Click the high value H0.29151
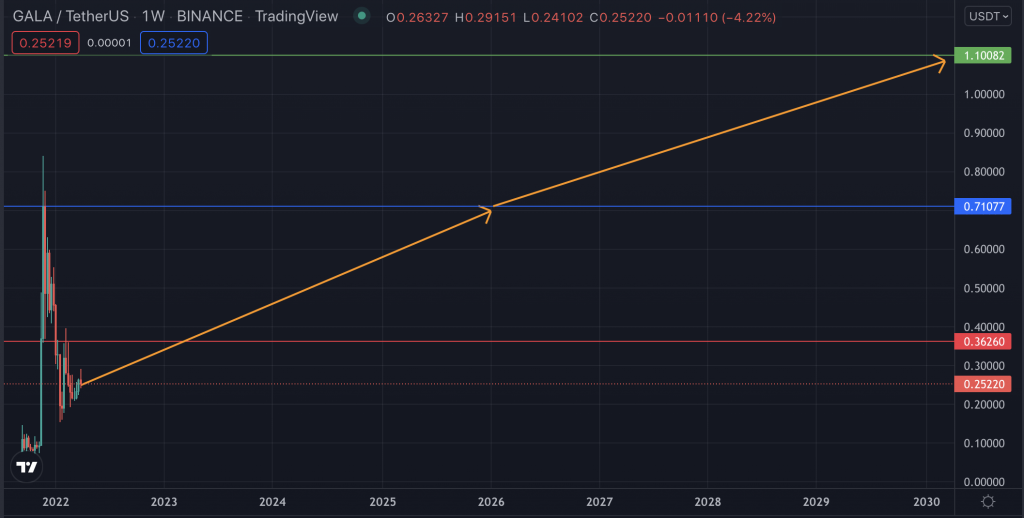This screenshot has width=1024, height=518. [486, 18]
